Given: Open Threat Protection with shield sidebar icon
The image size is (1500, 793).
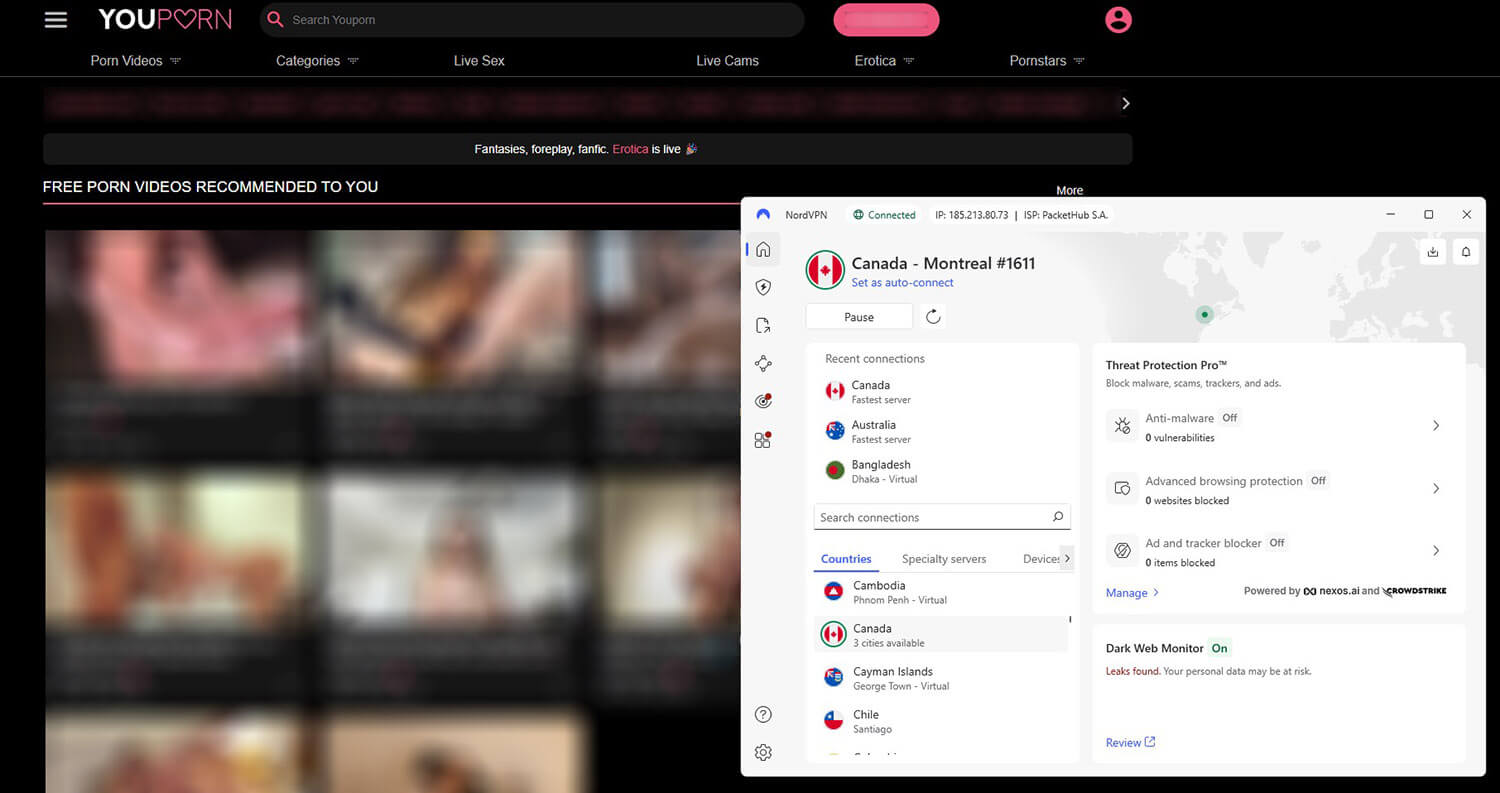Looking at the screenshot, I should (x=763, y=287).
